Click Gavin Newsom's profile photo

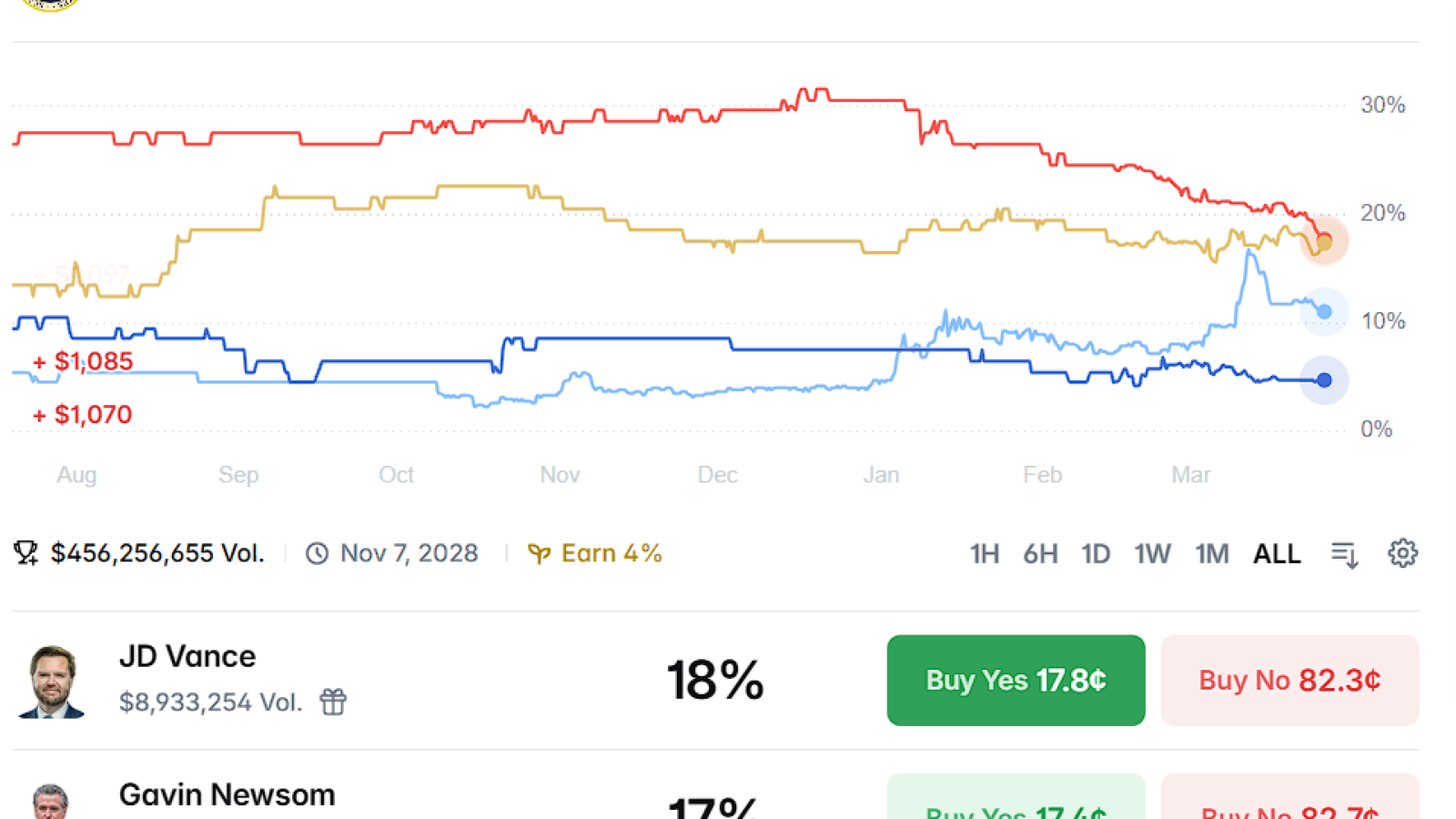(x=51, y=801)
